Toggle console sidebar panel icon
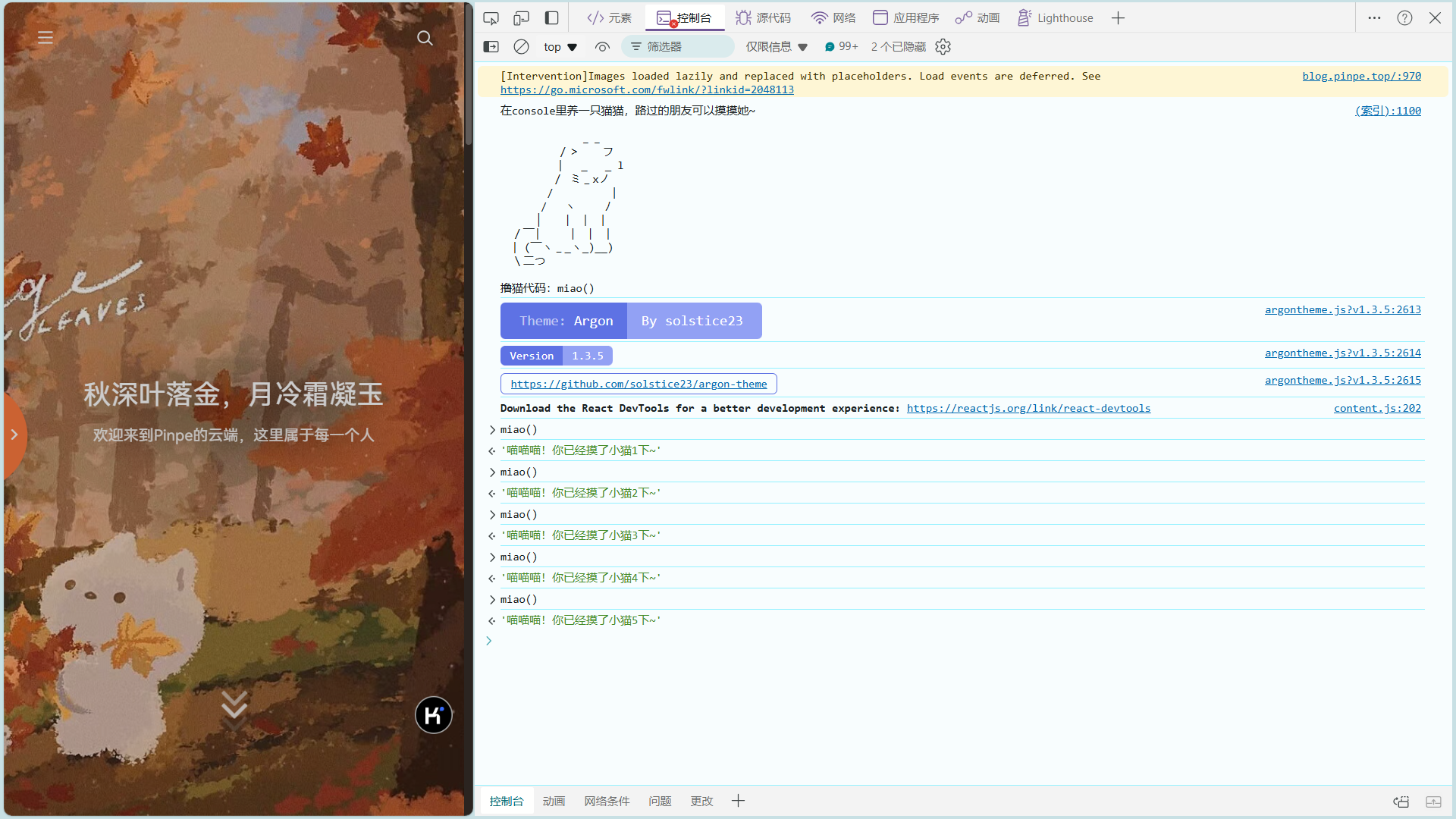Screen dimensions: 1456x819 point(491,47)
